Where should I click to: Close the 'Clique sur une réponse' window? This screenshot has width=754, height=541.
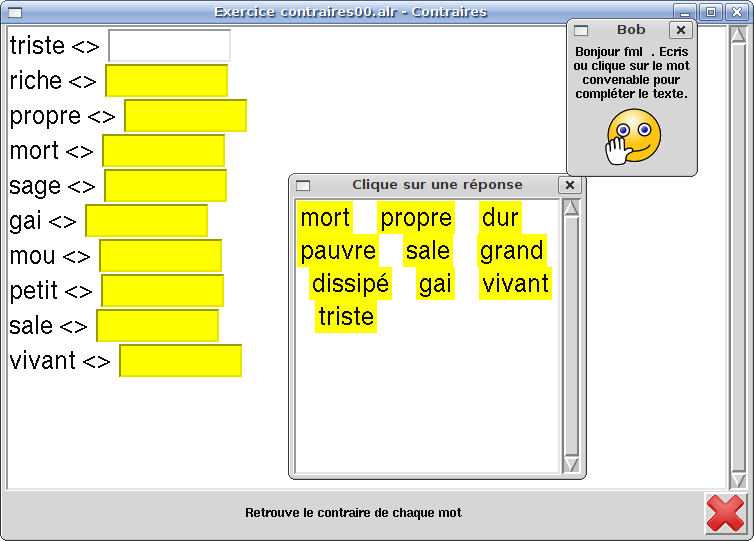(x=570, y=185)
